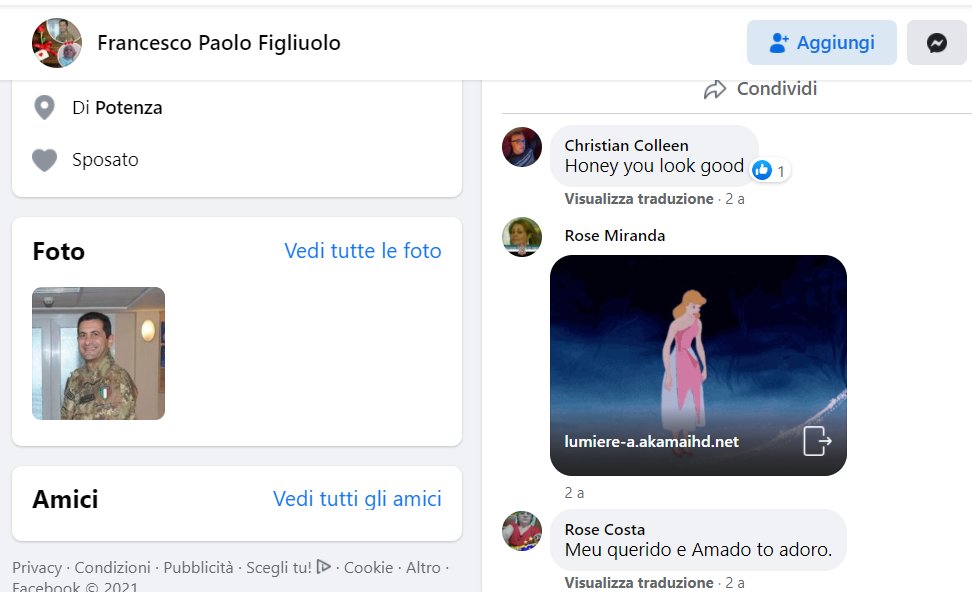Click Visualizza traduzione under Christian Colleen's comment
972x592 pixels.
point(638,199)
